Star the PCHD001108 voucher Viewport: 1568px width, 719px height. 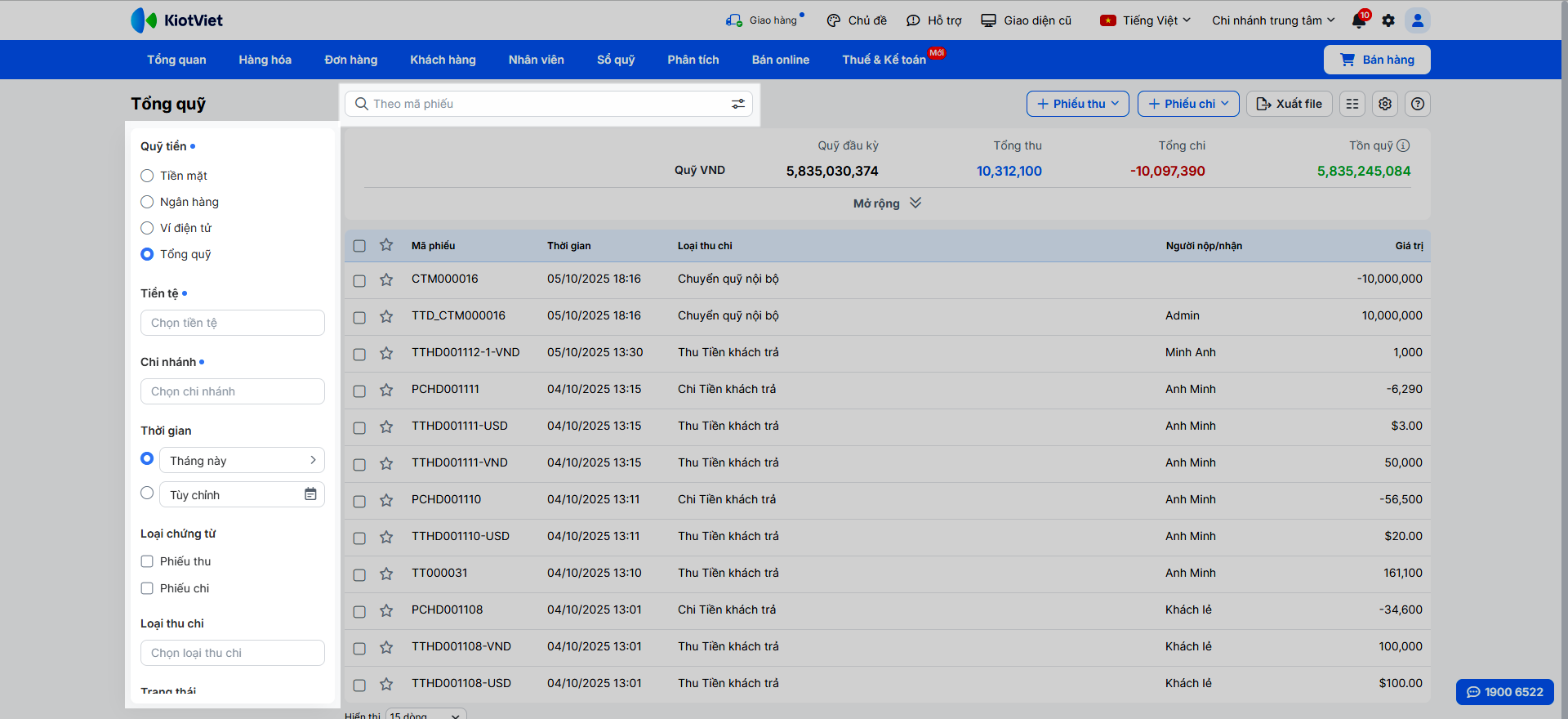tap(386, 610)
